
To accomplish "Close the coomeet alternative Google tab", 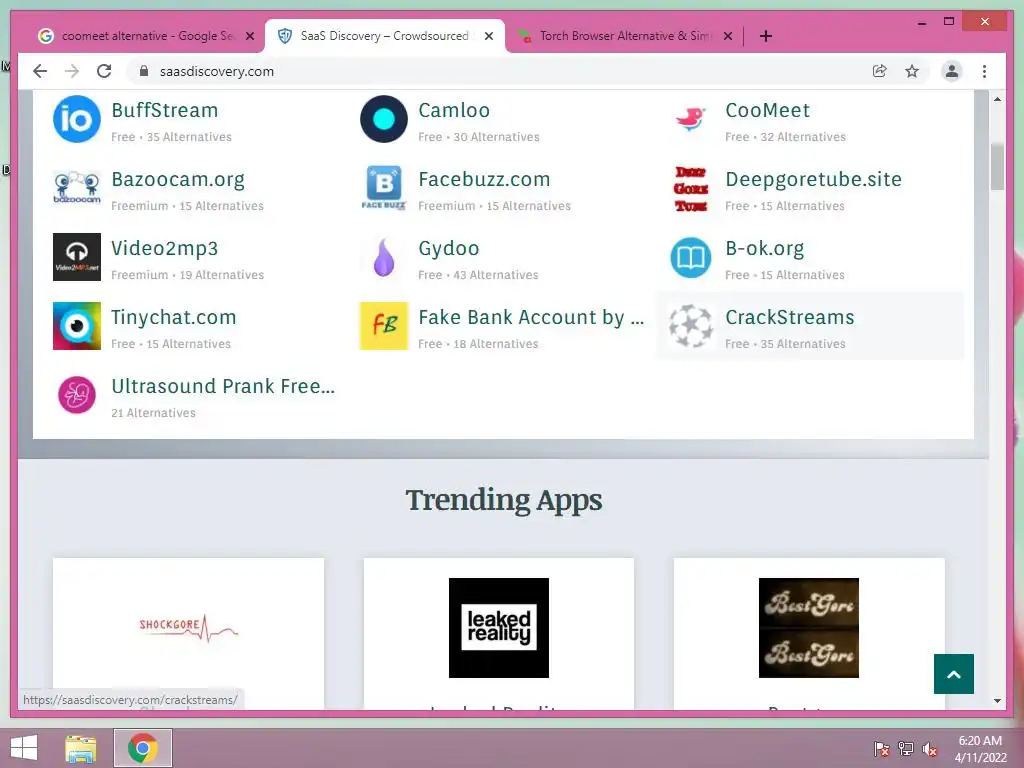I will coord(249,36).
